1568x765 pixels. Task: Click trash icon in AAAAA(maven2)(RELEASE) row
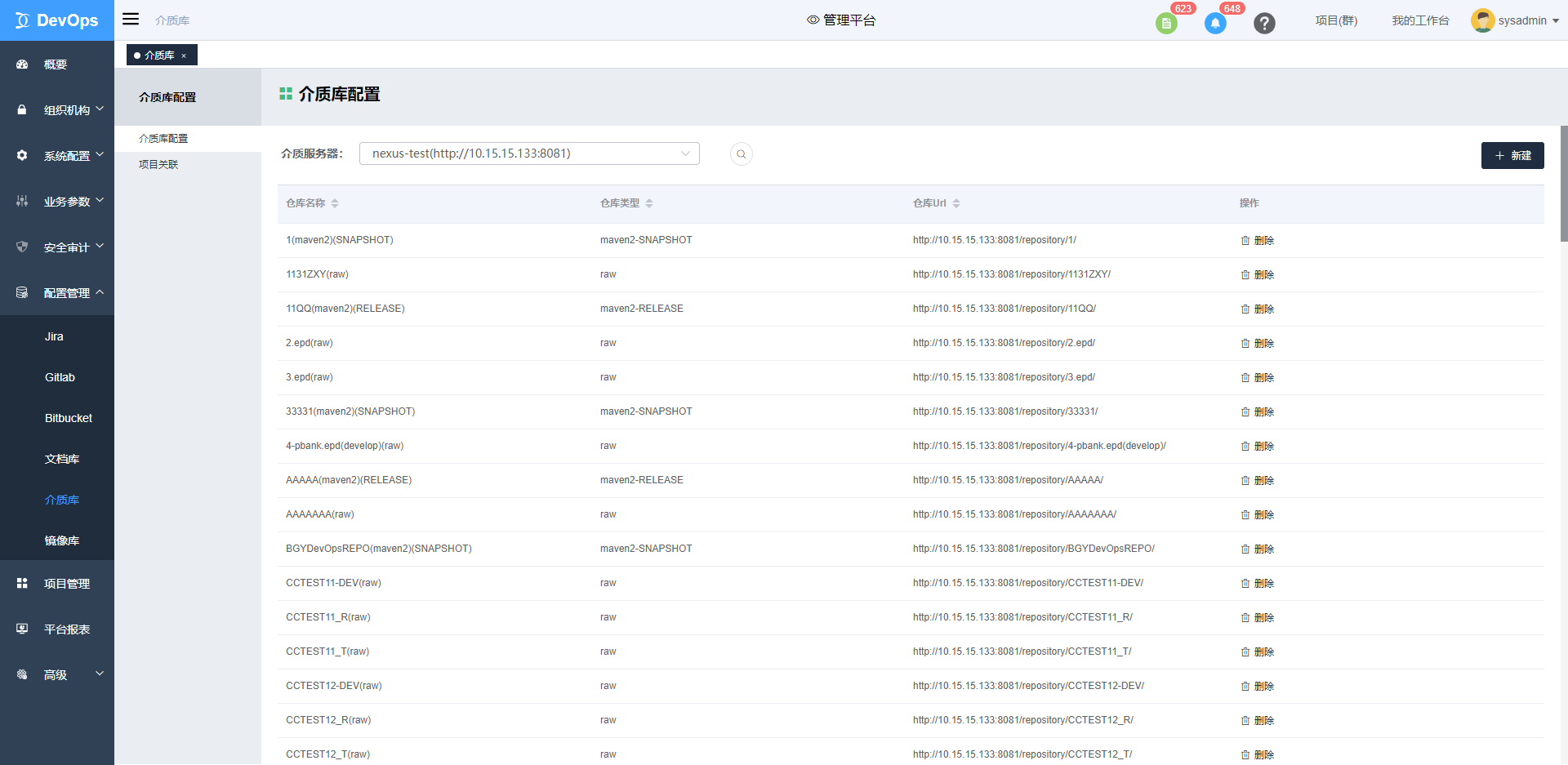tap(1245, 481)
